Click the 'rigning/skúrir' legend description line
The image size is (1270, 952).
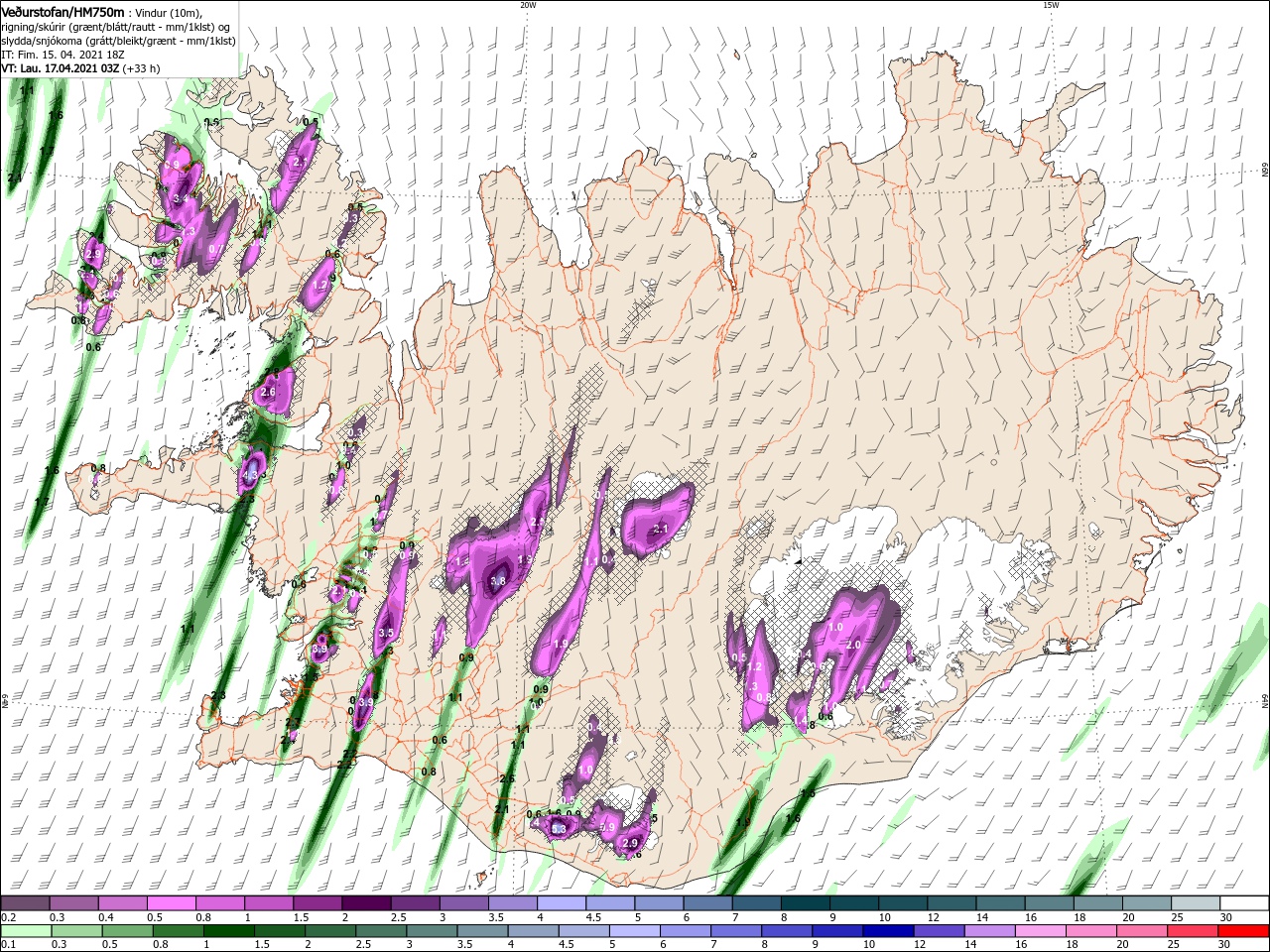click(117, 27)
